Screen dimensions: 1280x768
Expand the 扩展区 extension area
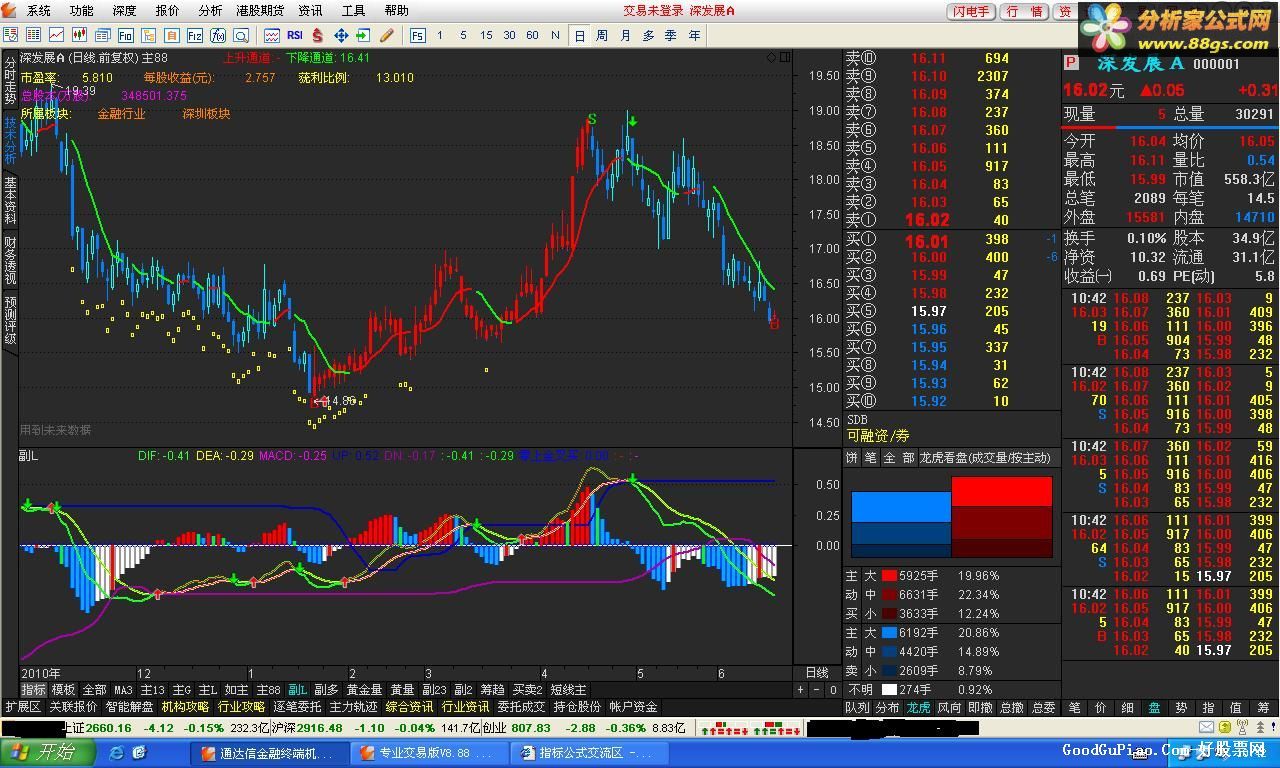click(x=23, y=707)
